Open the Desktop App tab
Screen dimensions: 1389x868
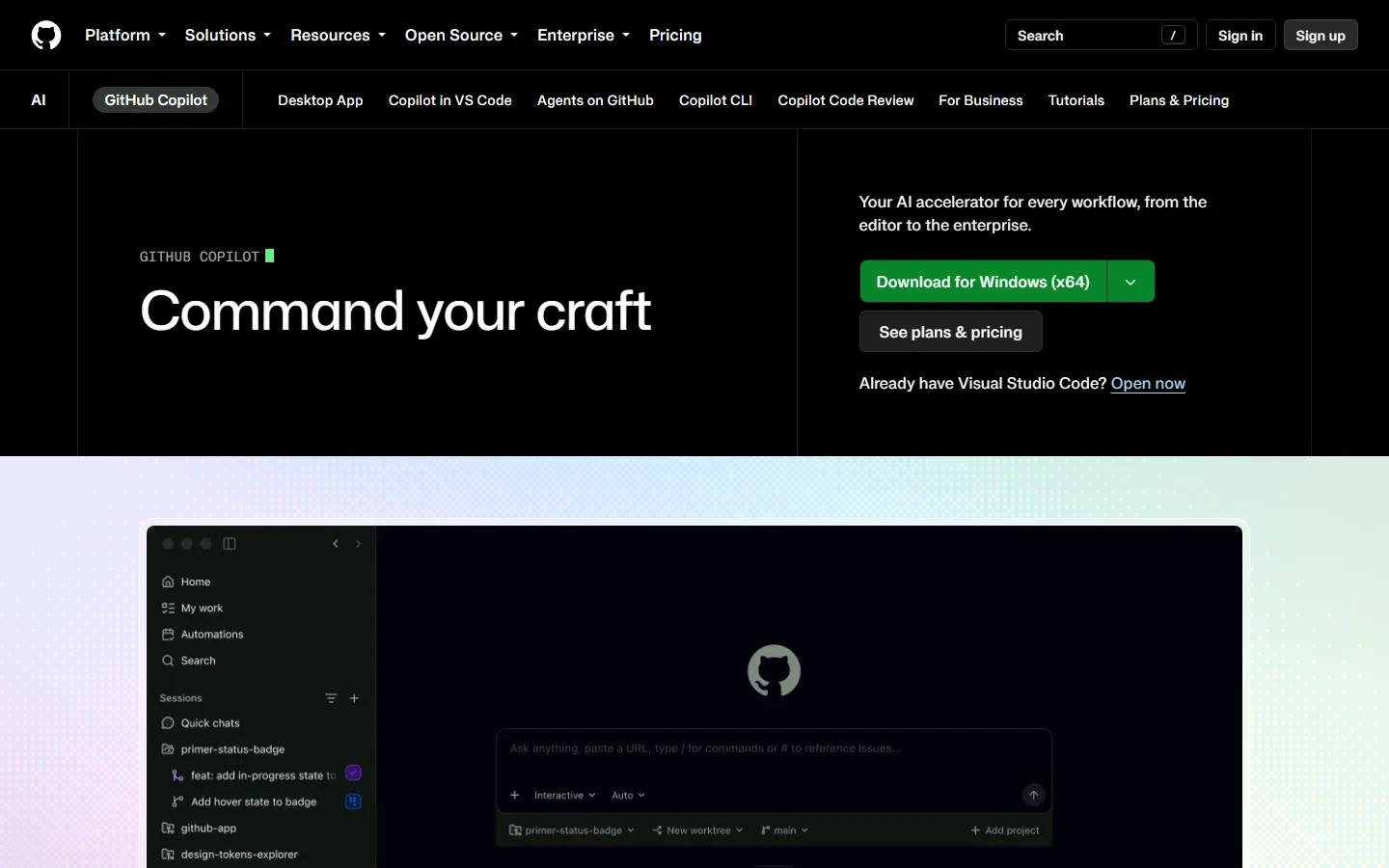pyautogui.click(x=320, y=100)
